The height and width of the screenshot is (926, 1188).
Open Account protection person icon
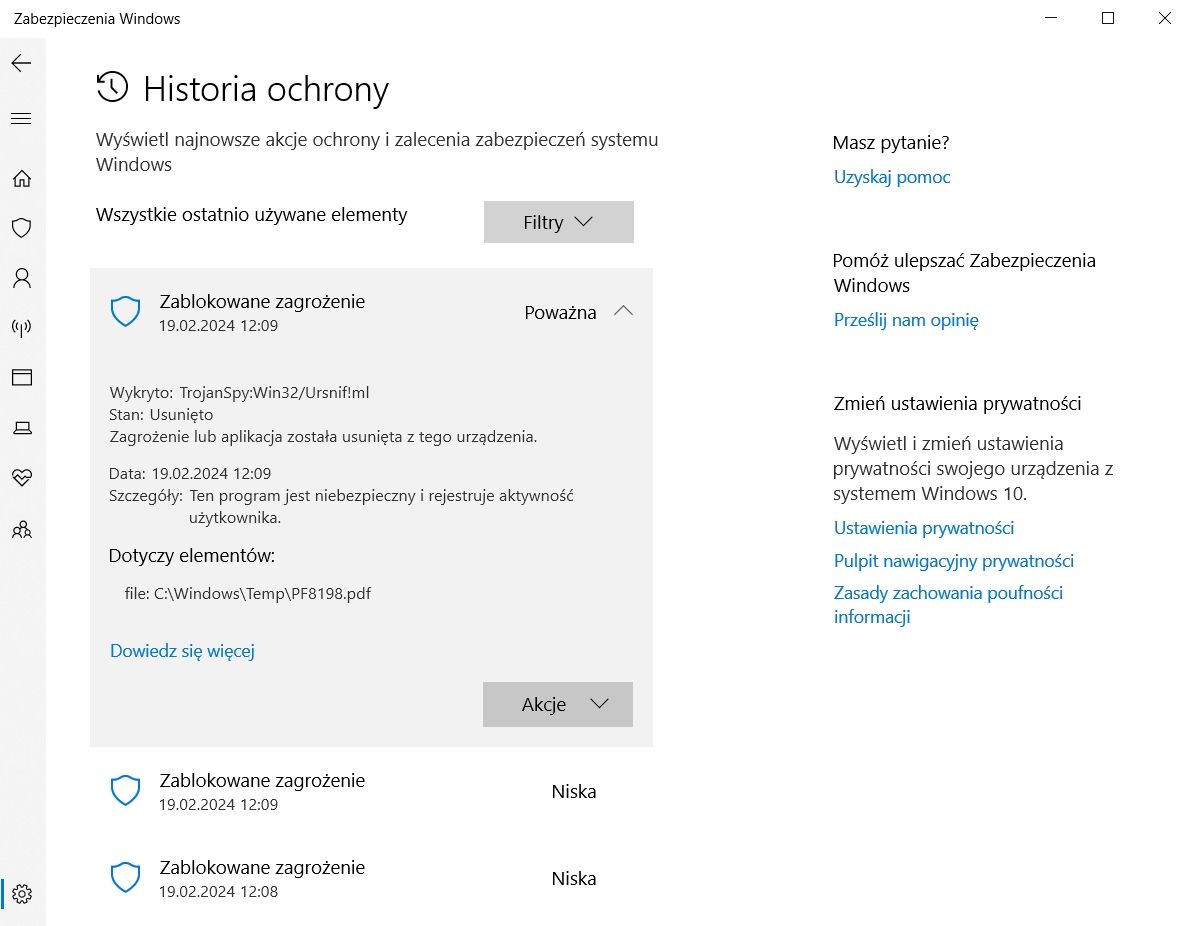click(x=22, y=278)
